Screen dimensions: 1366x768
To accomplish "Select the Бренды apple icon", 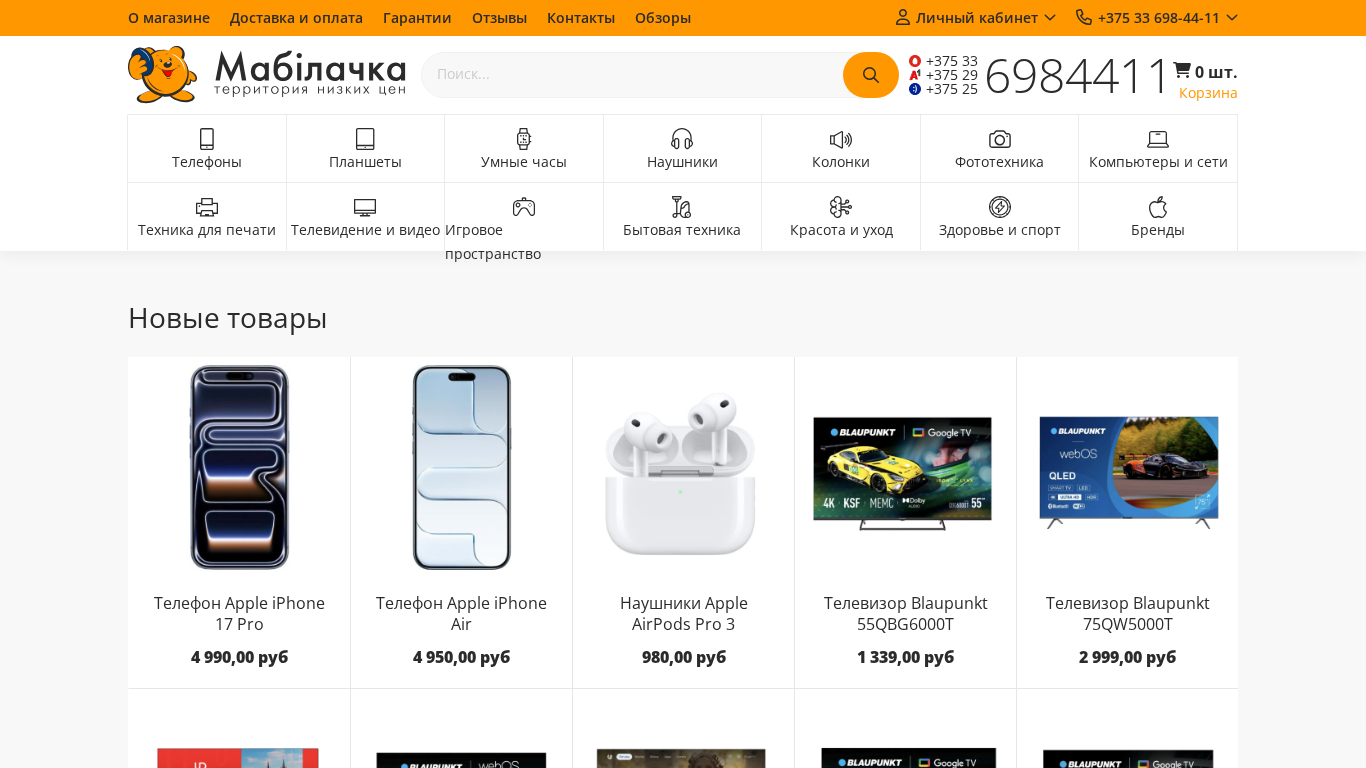I will (x=1157, y=207).
